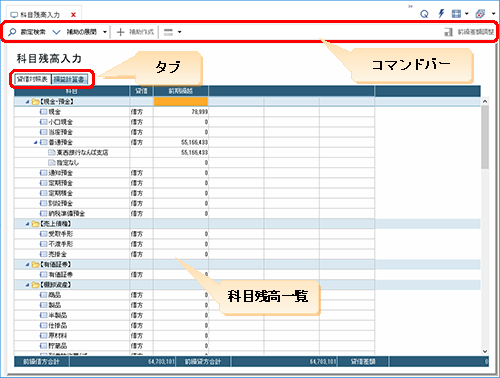Click the circular Q icon at top right

[x=424, y=14]
